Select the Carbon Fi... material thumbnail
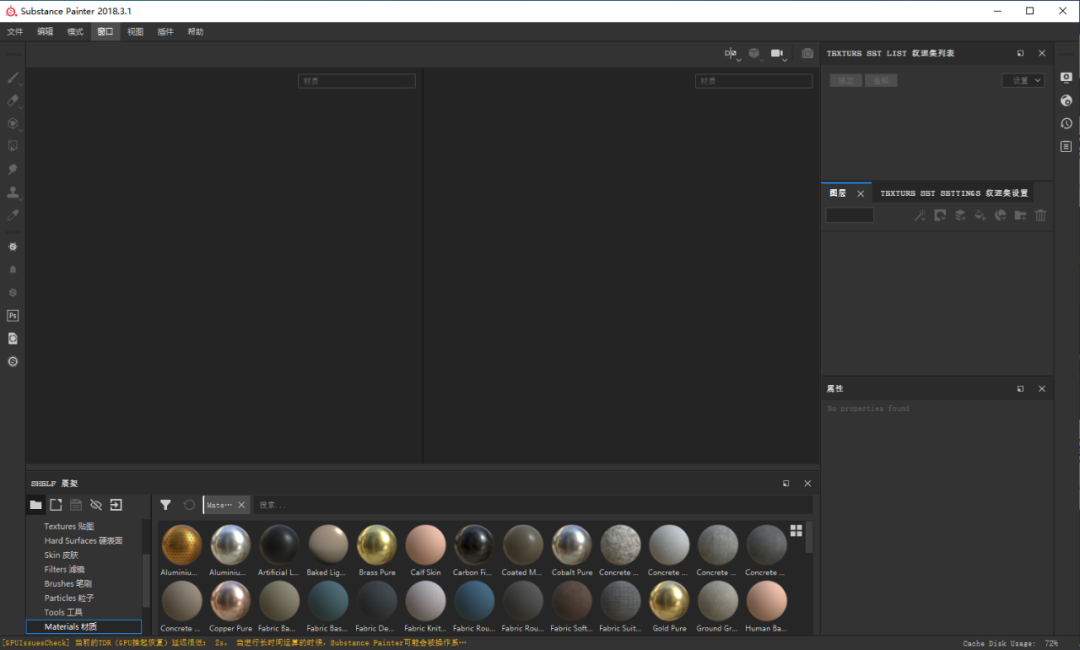 pos(474,550)
